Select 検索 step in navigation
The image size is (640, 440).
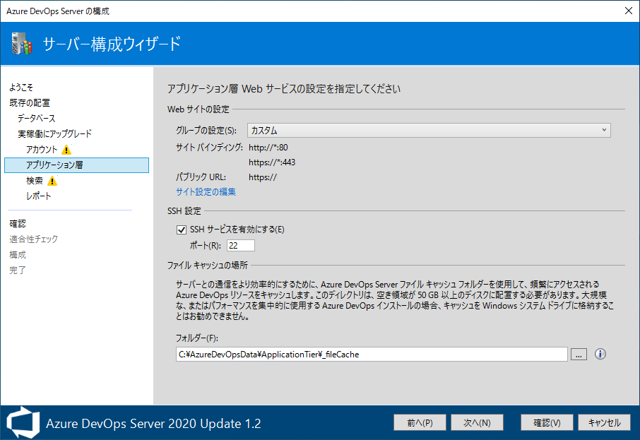coord(34,181)
